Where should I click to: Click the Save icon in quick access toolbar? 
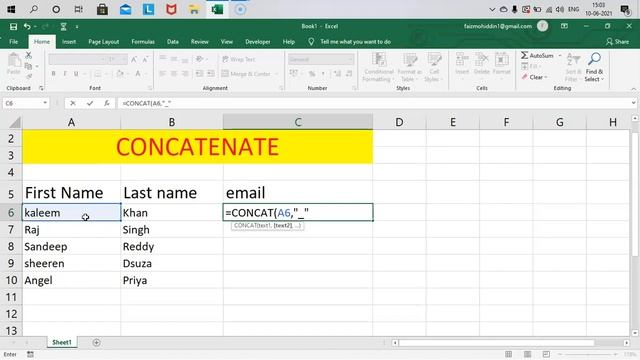click(13, 27)
